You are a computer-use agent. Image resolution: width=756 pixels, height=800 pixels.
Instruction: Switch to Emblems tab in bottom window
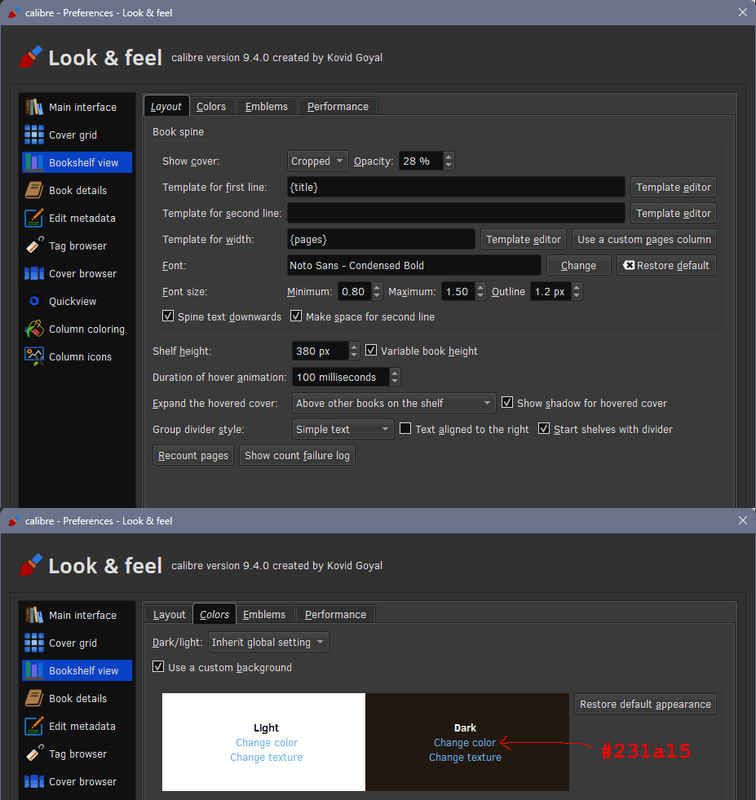point(264,615)
